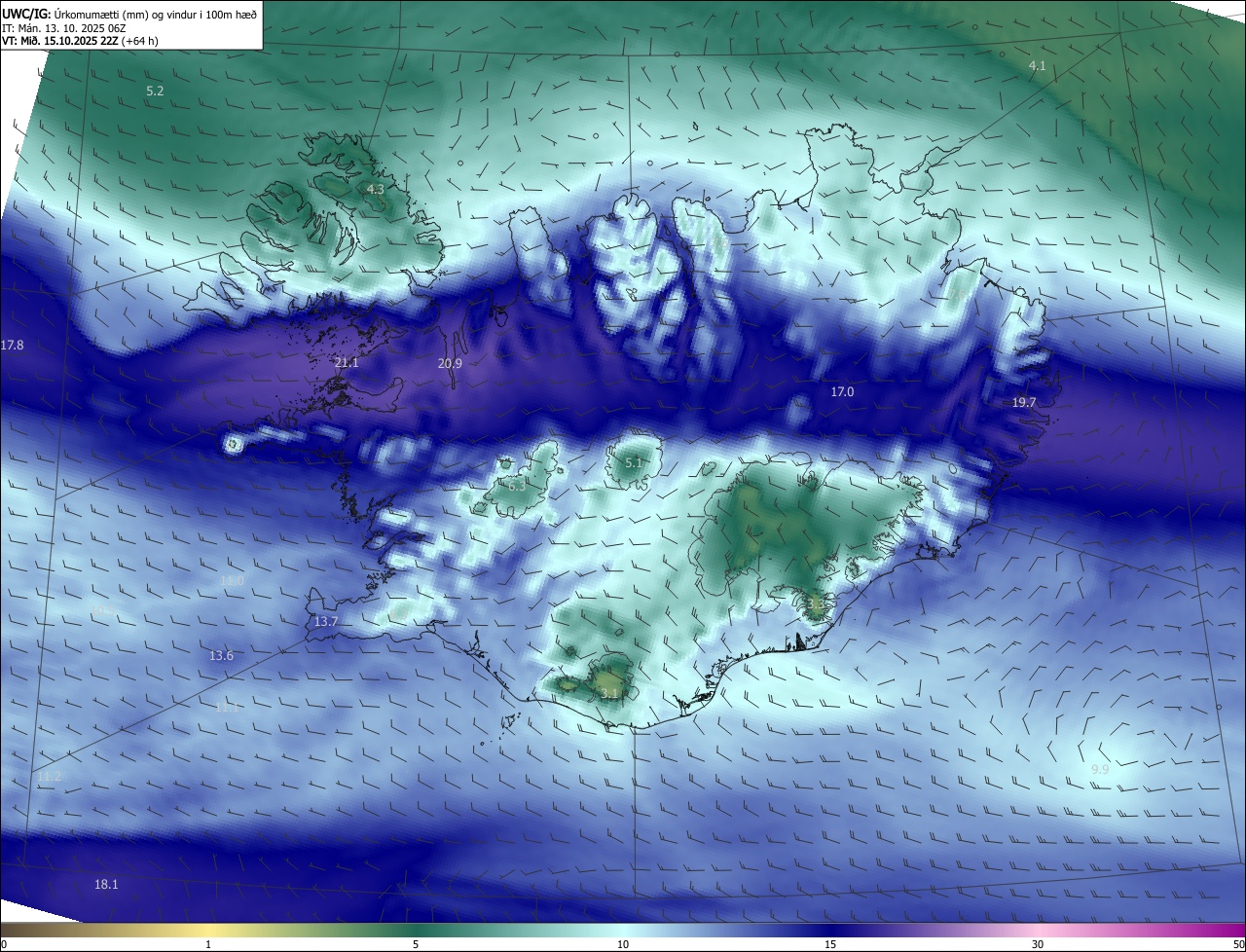Click the initial time line 'IT: Mán. 13. 10. 2025 06Z'

pyautogui.click(x=64, y=27)
